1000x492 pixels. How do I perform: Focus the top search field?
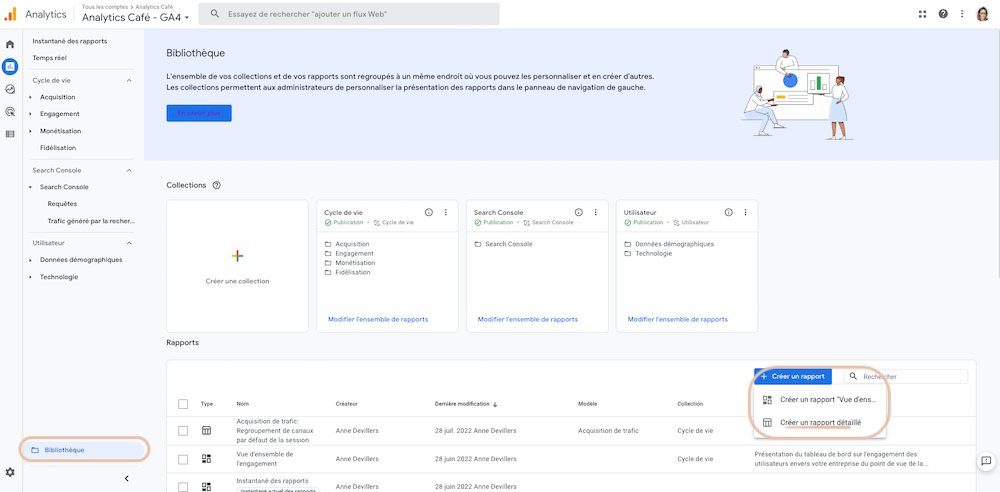[x=349, y=13]
